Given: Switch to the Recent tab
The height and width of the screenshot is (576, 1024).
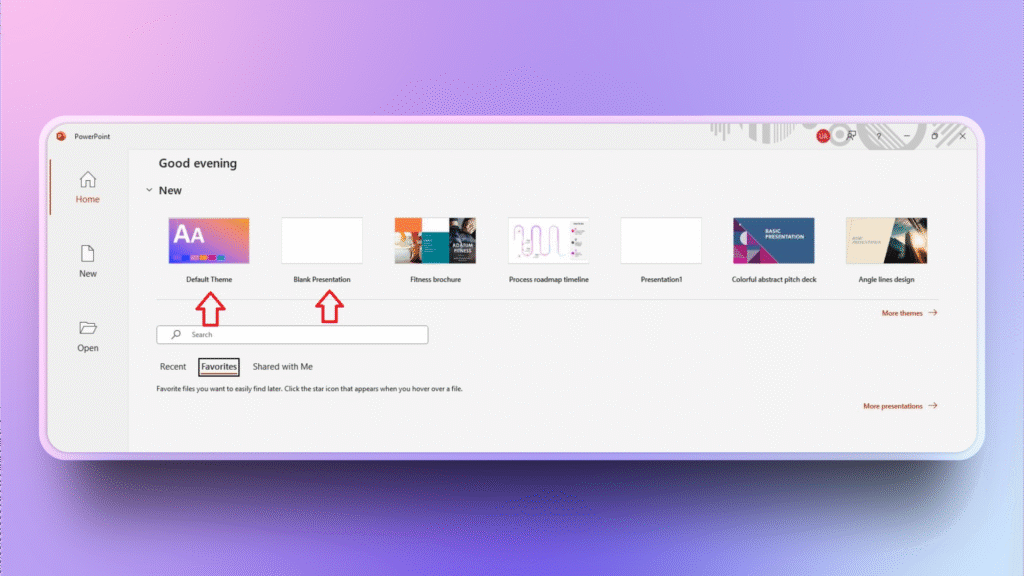Looking at the screenshot, I should (x=172, y=366).
